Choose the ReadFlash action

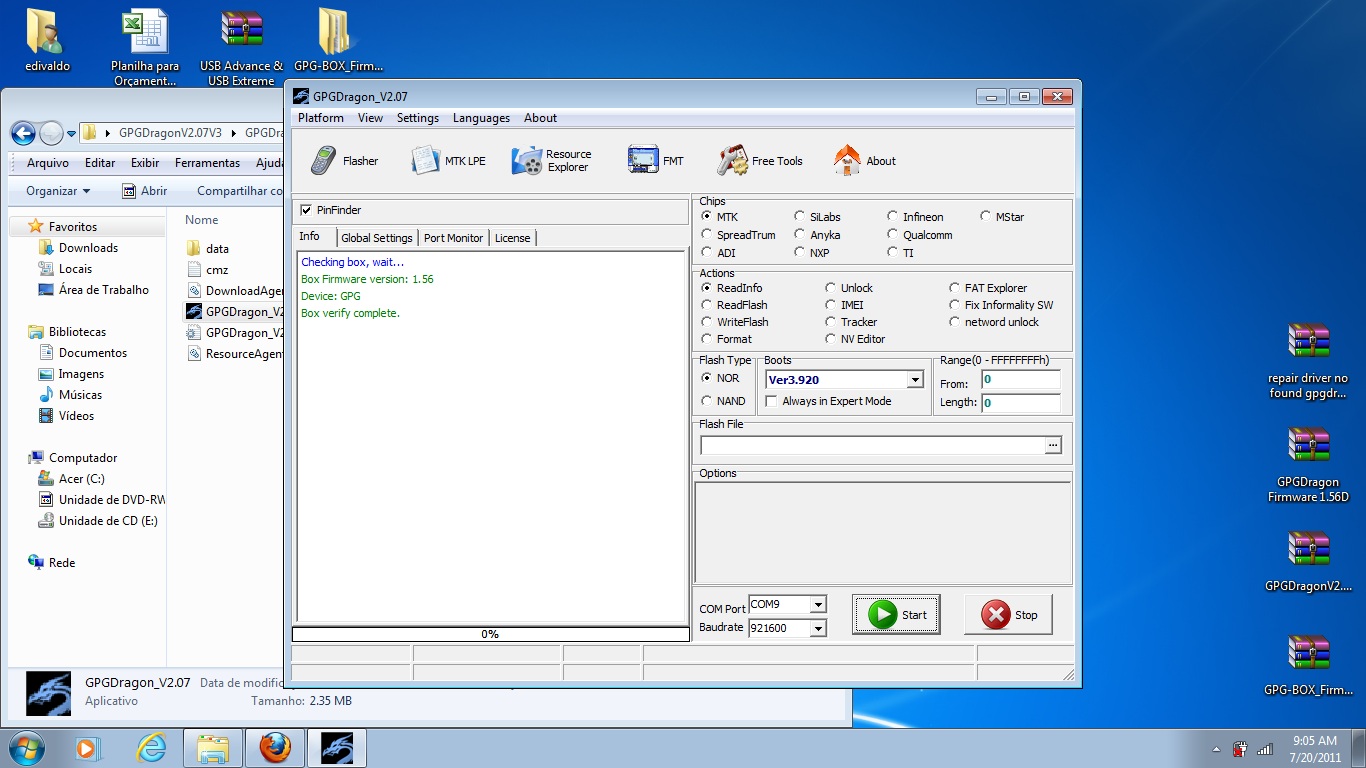tap(707, 305)
